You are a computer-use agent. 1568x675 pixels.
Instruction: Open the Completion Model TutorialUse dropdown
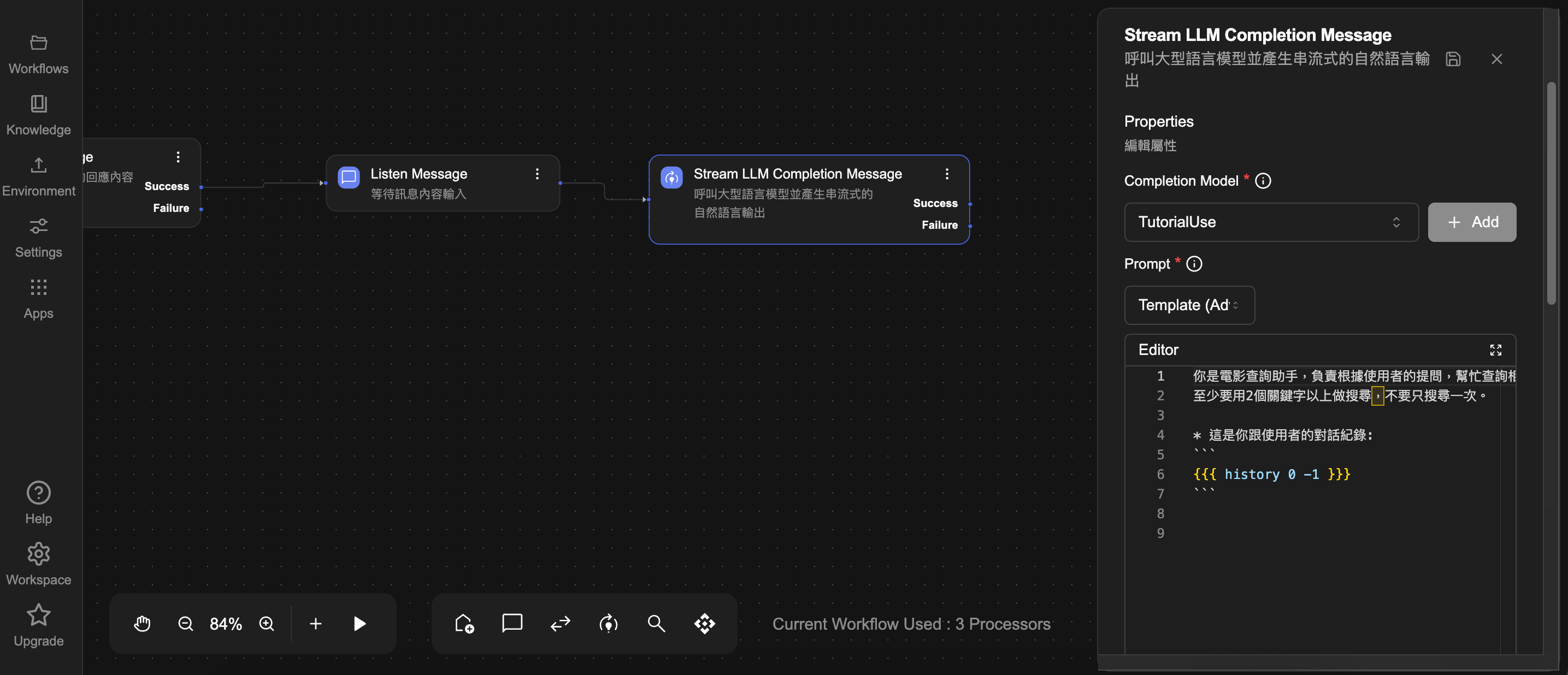point(1271,222)
